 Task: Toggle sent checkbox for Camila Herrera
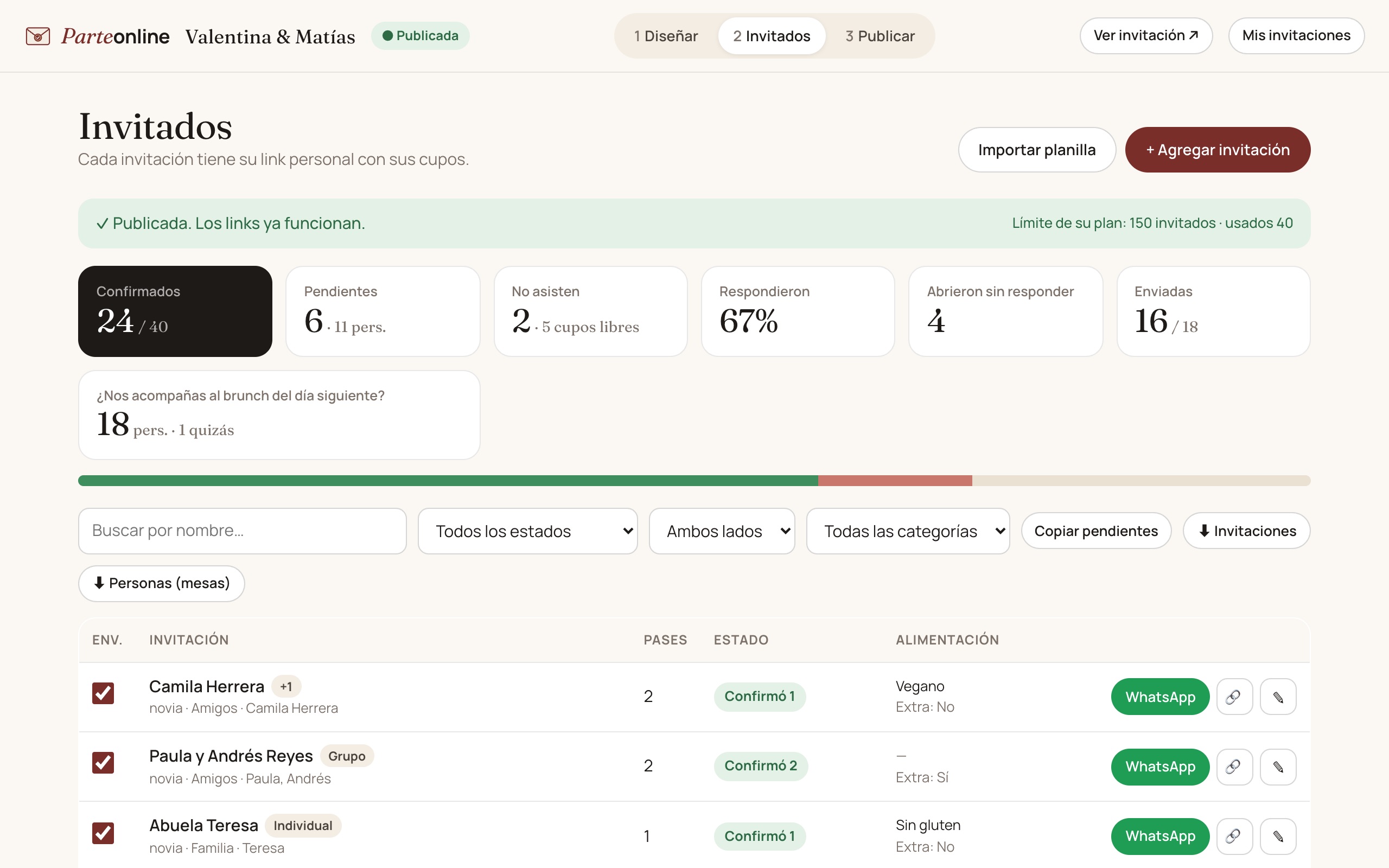(103, 693)
